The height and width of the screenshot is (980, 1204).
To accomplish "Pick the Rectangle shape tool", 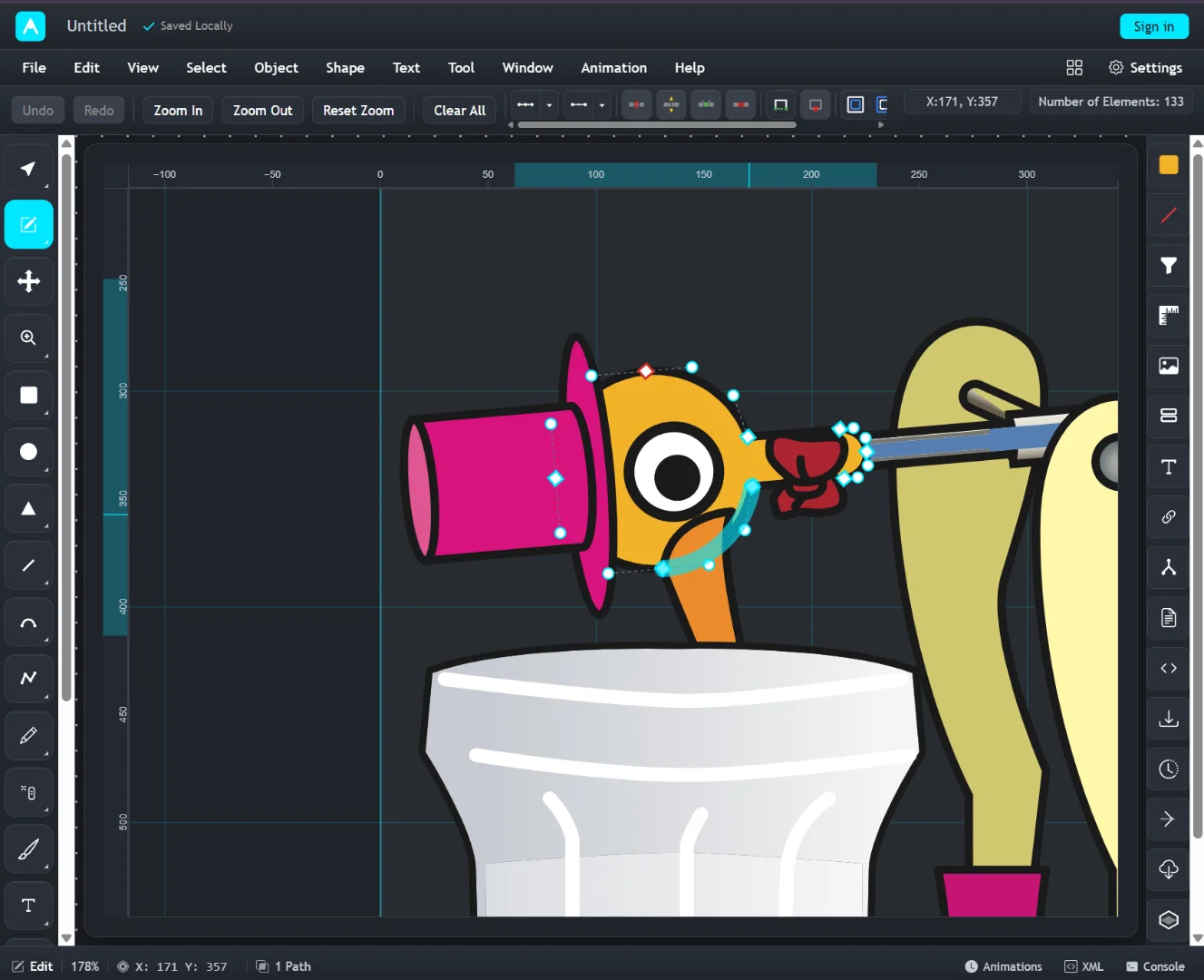I will pos(29,395).
